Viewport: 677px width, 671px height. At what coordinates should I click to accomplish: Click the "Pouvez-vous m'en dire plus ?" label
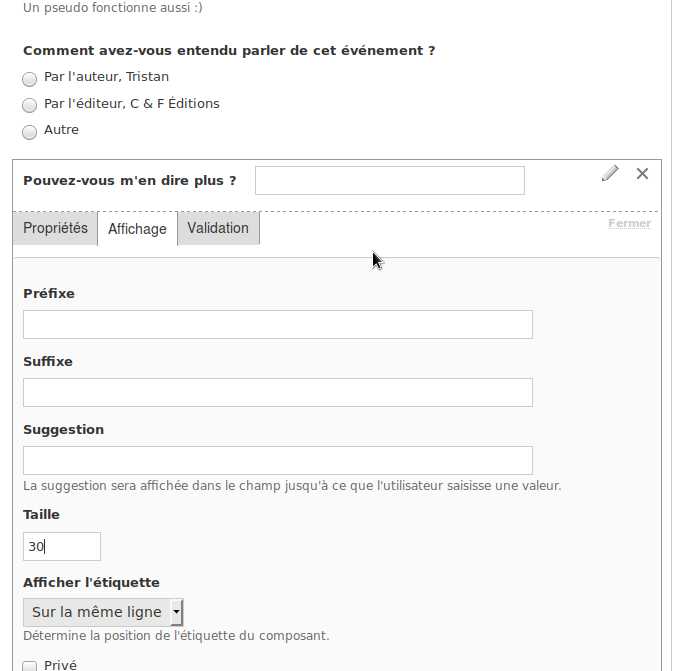(x=130, y=180)
